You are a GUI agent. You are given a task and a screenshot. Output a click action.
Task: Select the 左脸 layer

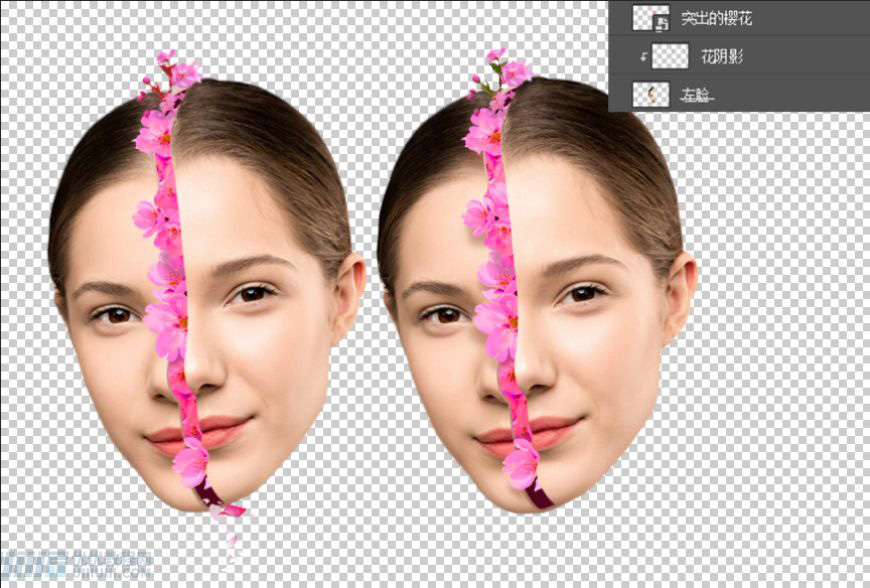tap(700, 93)
